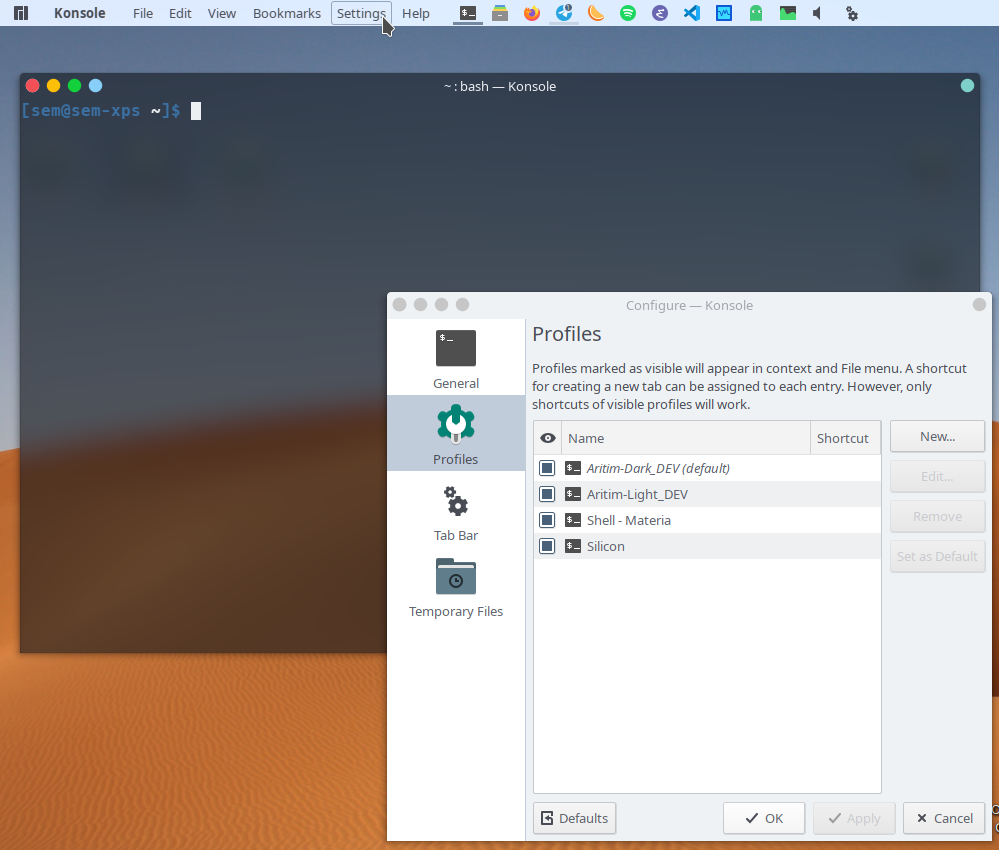999x850 pixels.
Task: Open the Konsole terminal icon in the panel
Action: tap(468, 13)
